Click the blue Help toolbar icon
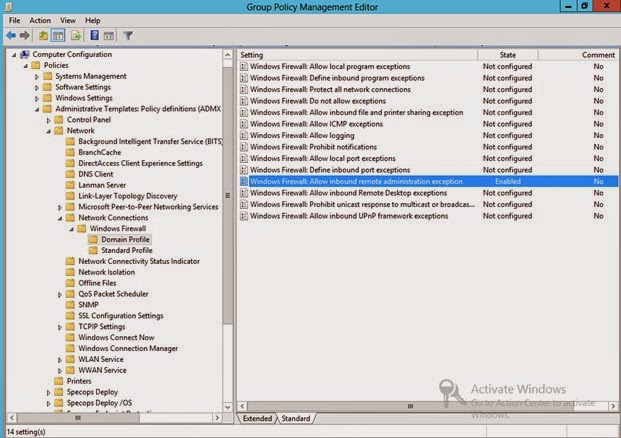621x438 pixels. pos(95,36)
